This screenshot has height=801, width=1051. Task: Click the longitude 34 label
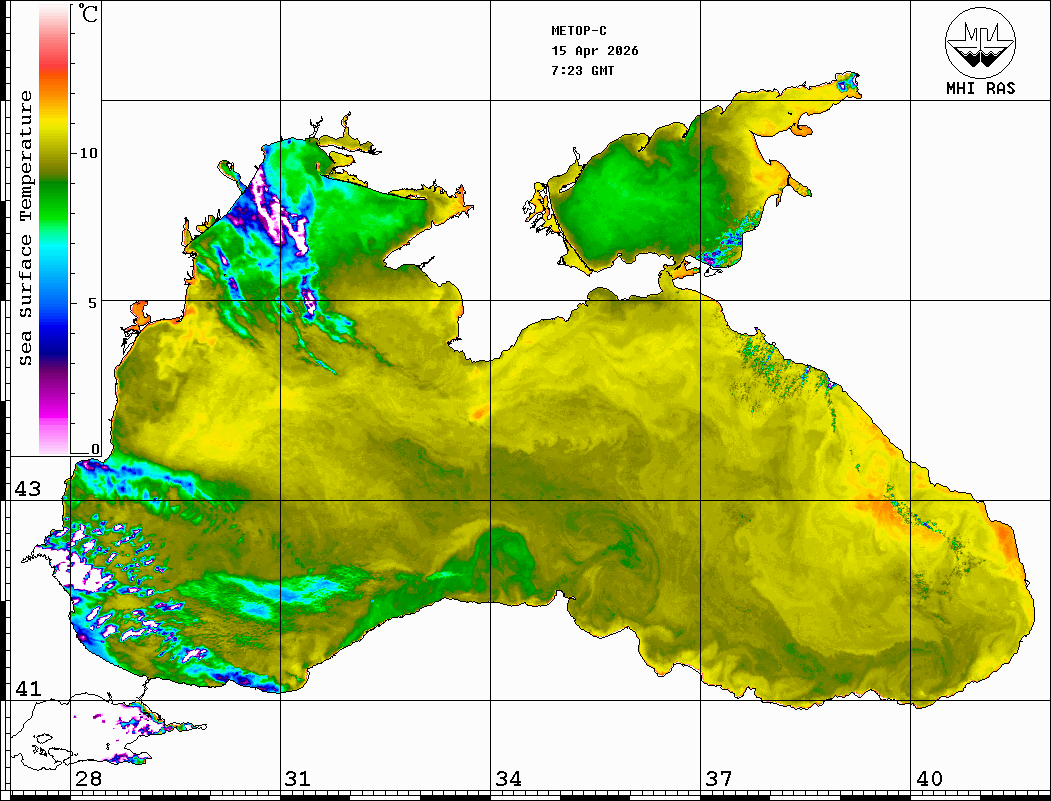tap(508, 779)
